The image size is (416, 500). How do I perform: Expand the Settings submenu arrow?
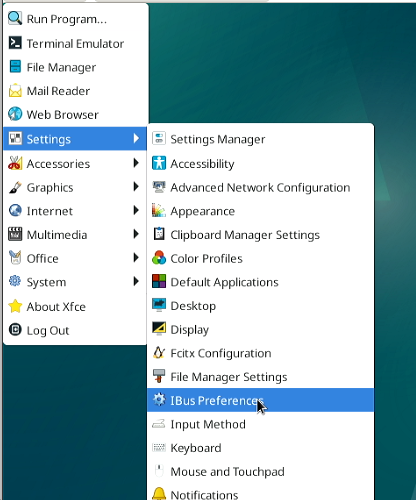[136, 138]
